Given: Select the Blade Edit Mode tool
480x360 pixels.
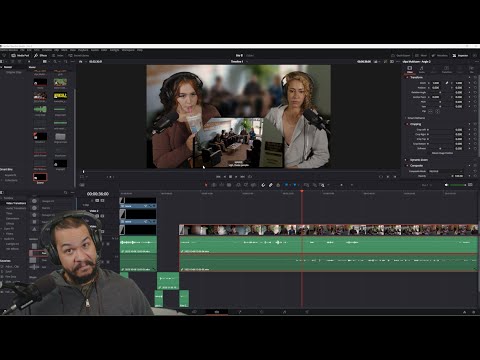Looking at the screenshot, I should tap(229, 185).
